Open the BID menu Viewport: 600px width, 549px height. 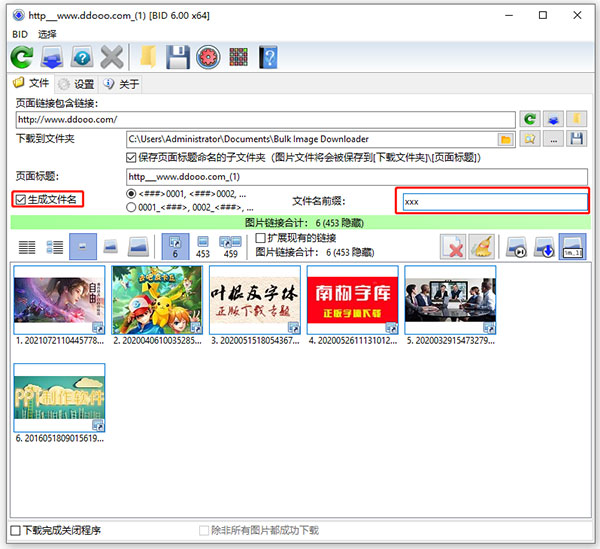pos(20,34)
